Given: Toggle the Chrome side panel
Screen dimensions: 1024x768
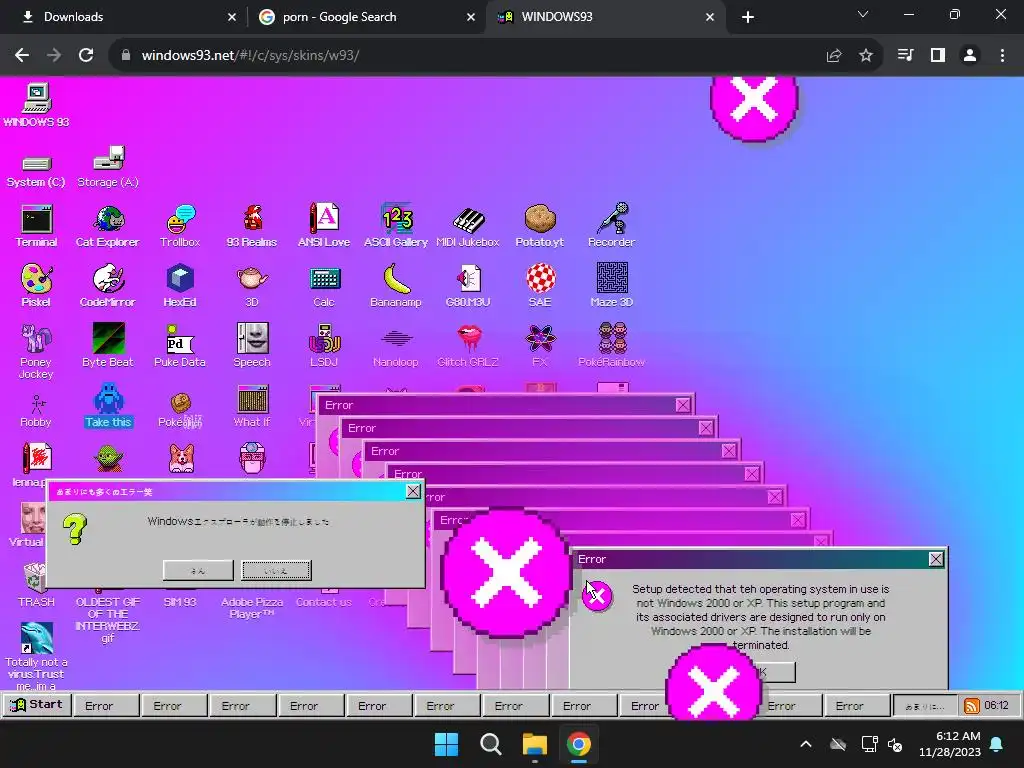Looking at the screenshot, I should click(x=938, y=55).
